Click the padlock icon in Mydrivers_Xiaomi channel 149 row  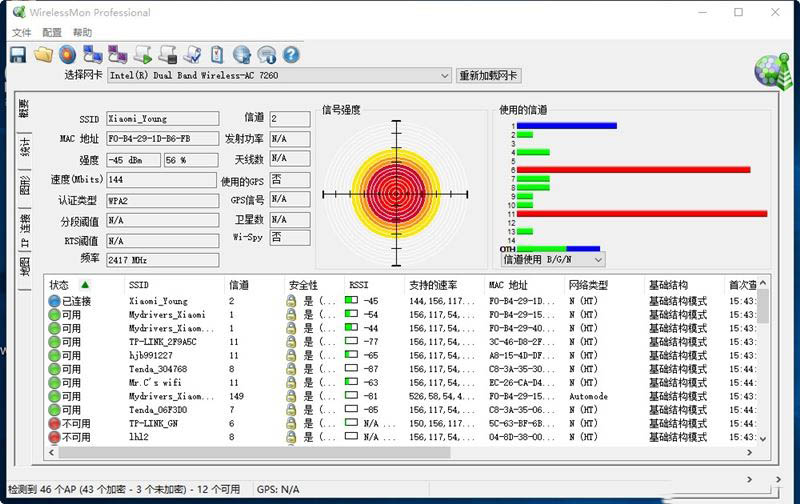tap(291, 396)
